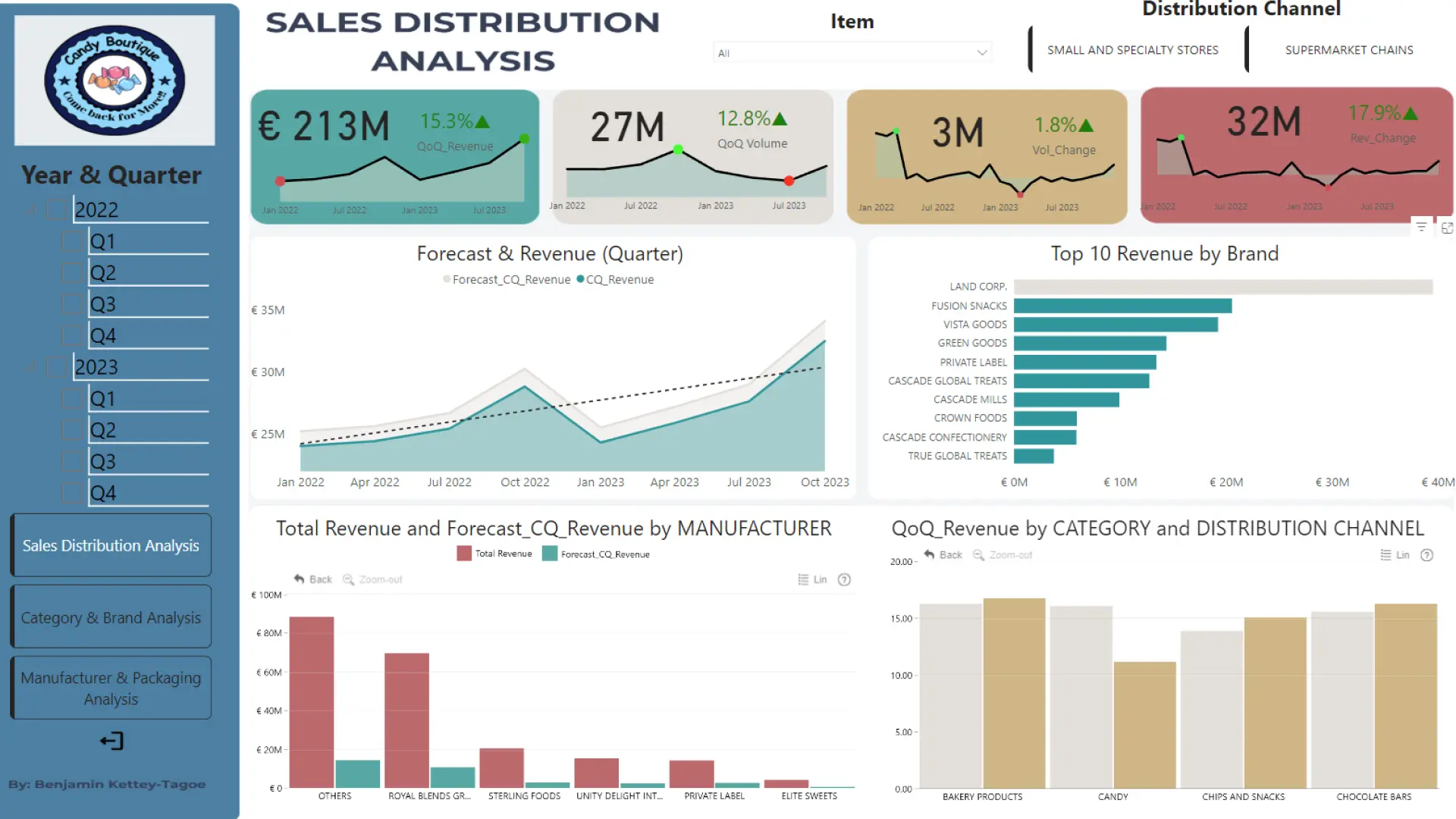Click Back arrow in QoQ_Revenue category chart

click(x=929, y=555)
